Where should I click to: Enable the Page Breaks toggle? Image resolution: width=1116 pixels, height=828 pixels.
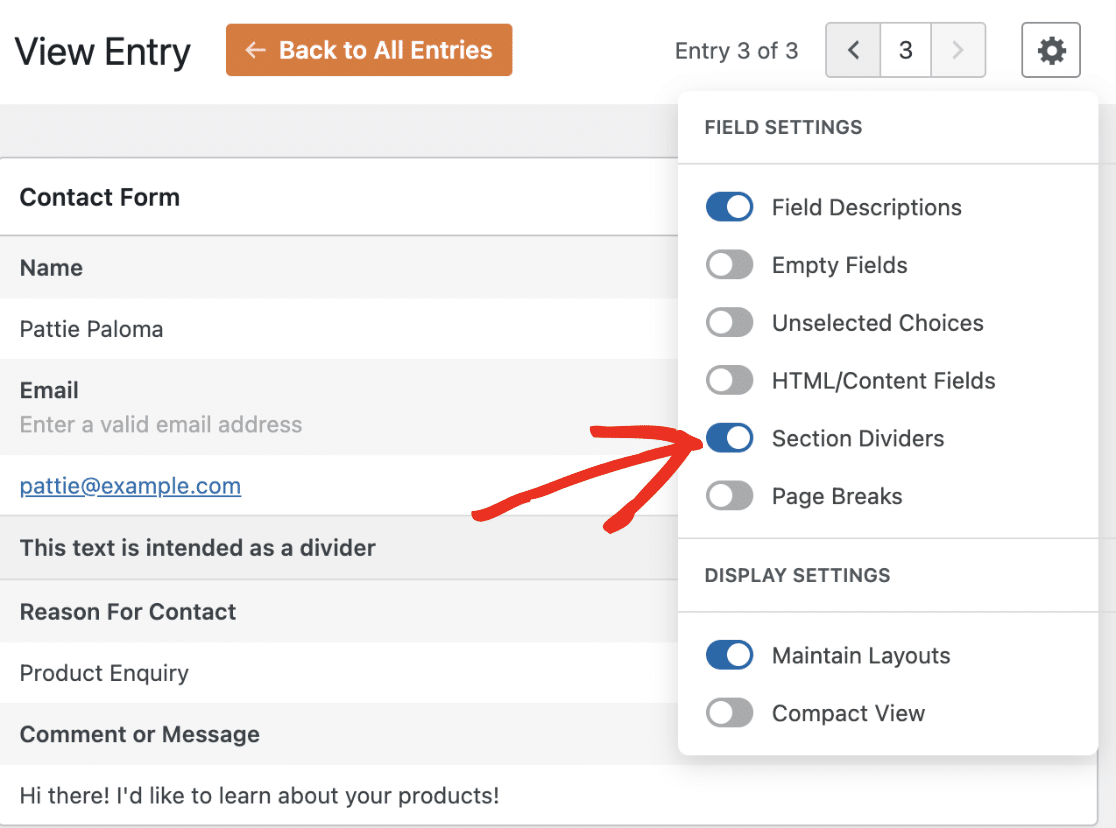(730, 496)
